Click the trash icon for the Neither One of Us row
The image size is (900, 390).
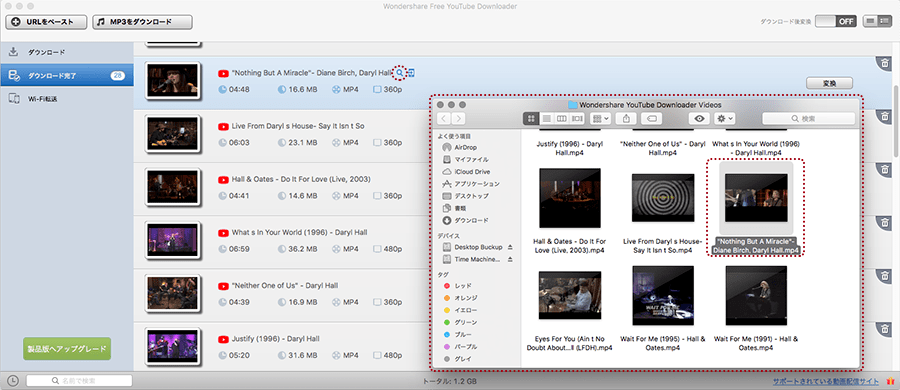point(885,276)
